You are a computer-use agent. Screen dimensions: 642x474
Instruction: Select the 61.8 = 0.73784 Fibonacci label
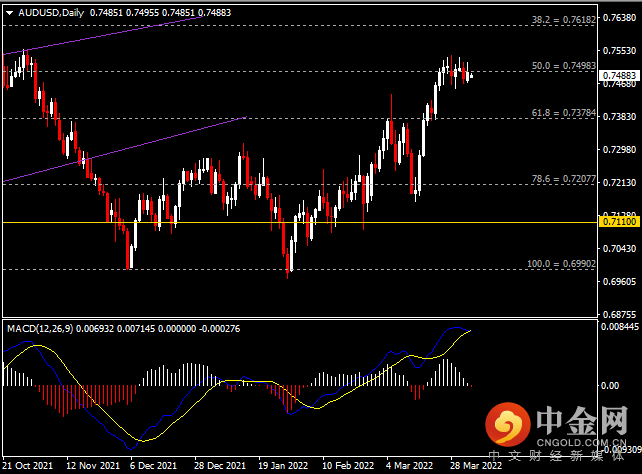point(561,113)
